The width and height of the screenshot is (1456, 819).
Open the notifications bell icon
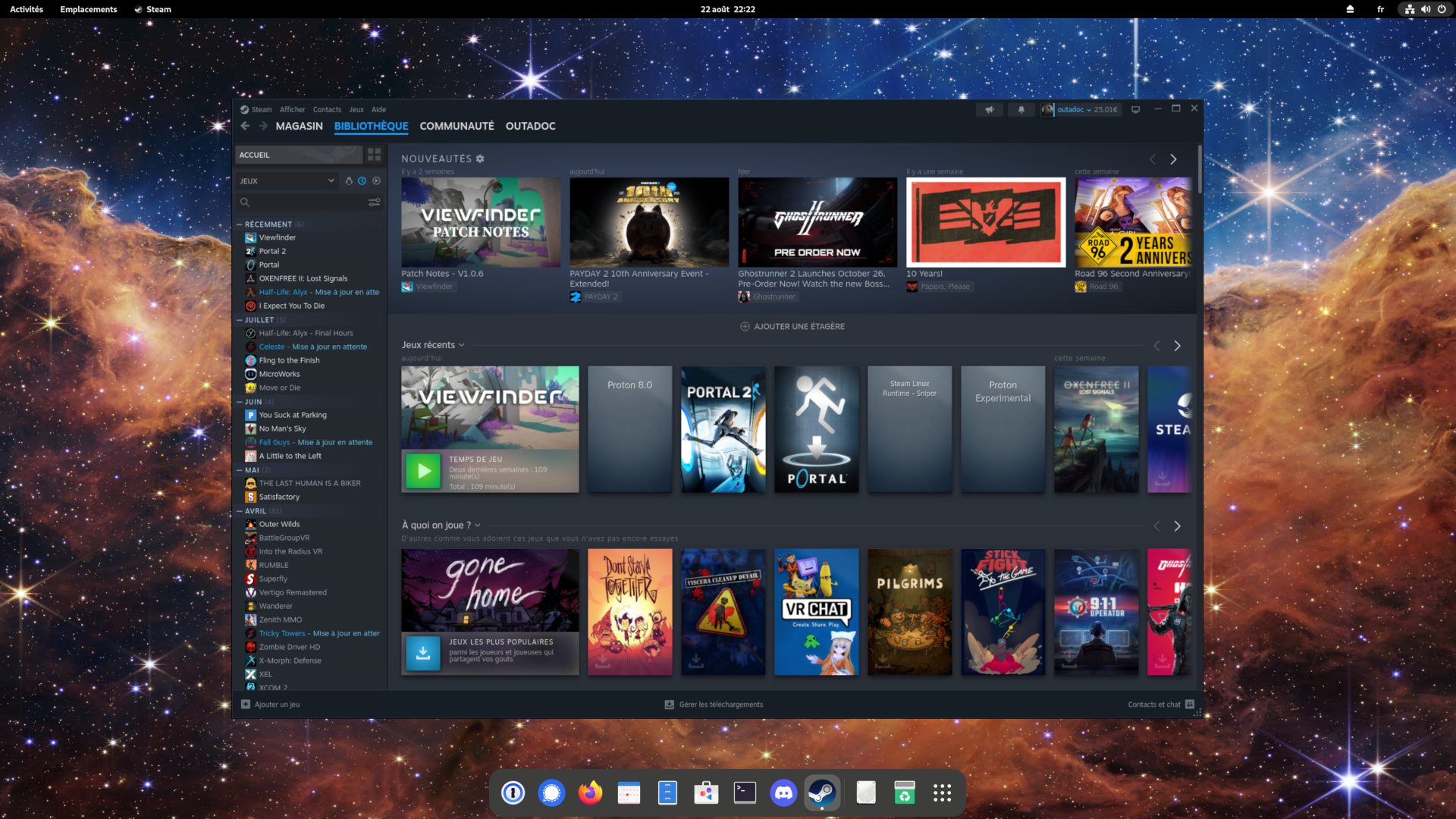tap(1021, 109)
